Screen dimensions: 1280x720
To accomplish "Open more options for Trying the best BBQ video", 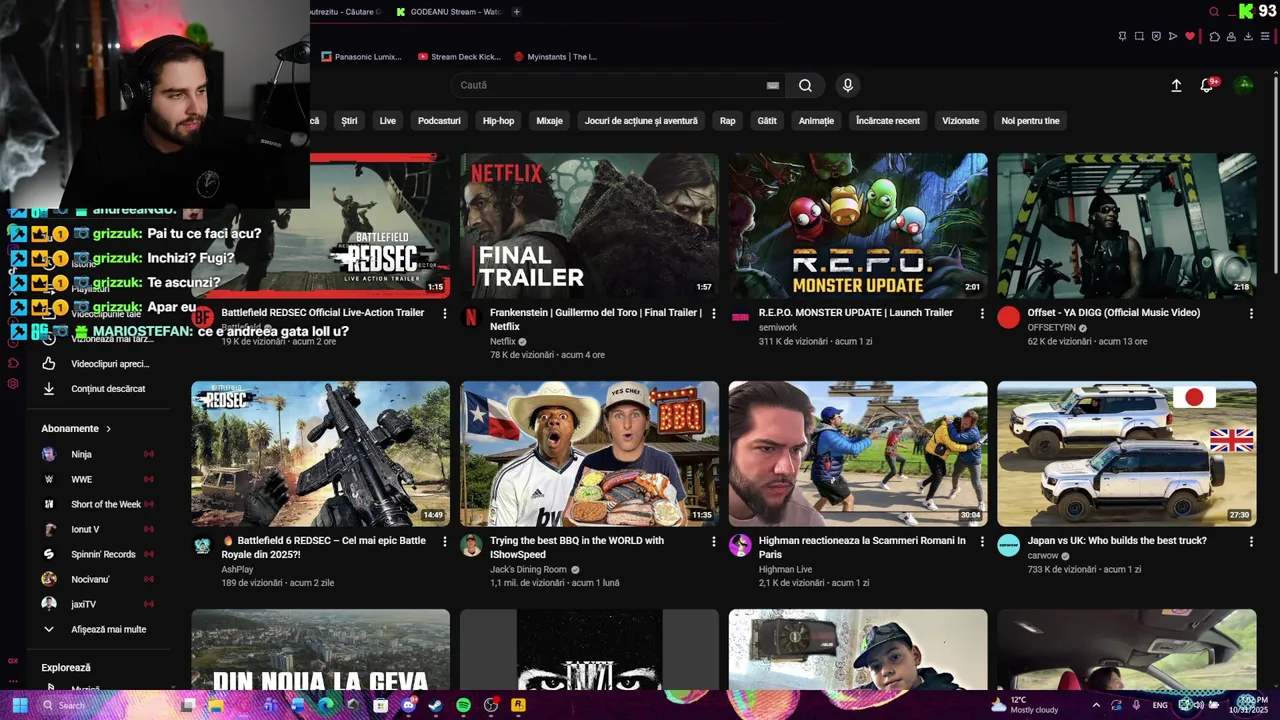I will pos(714,541).
